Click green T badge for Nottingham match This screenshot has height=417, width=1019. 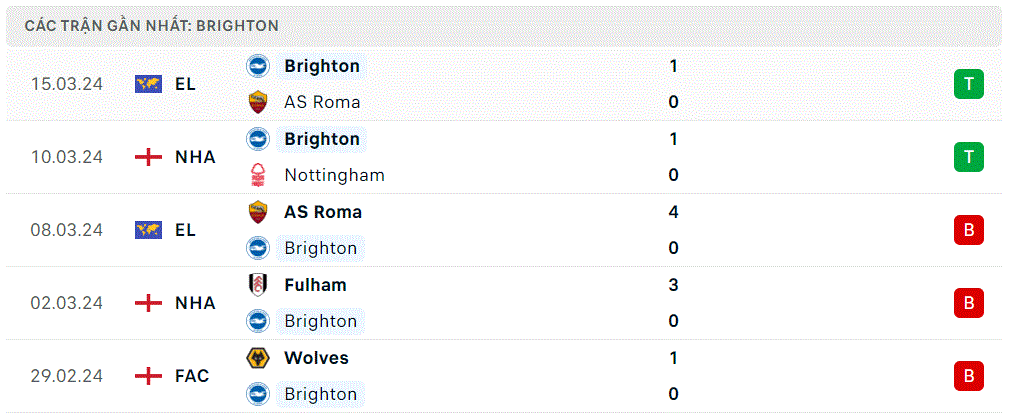point(968,157)
